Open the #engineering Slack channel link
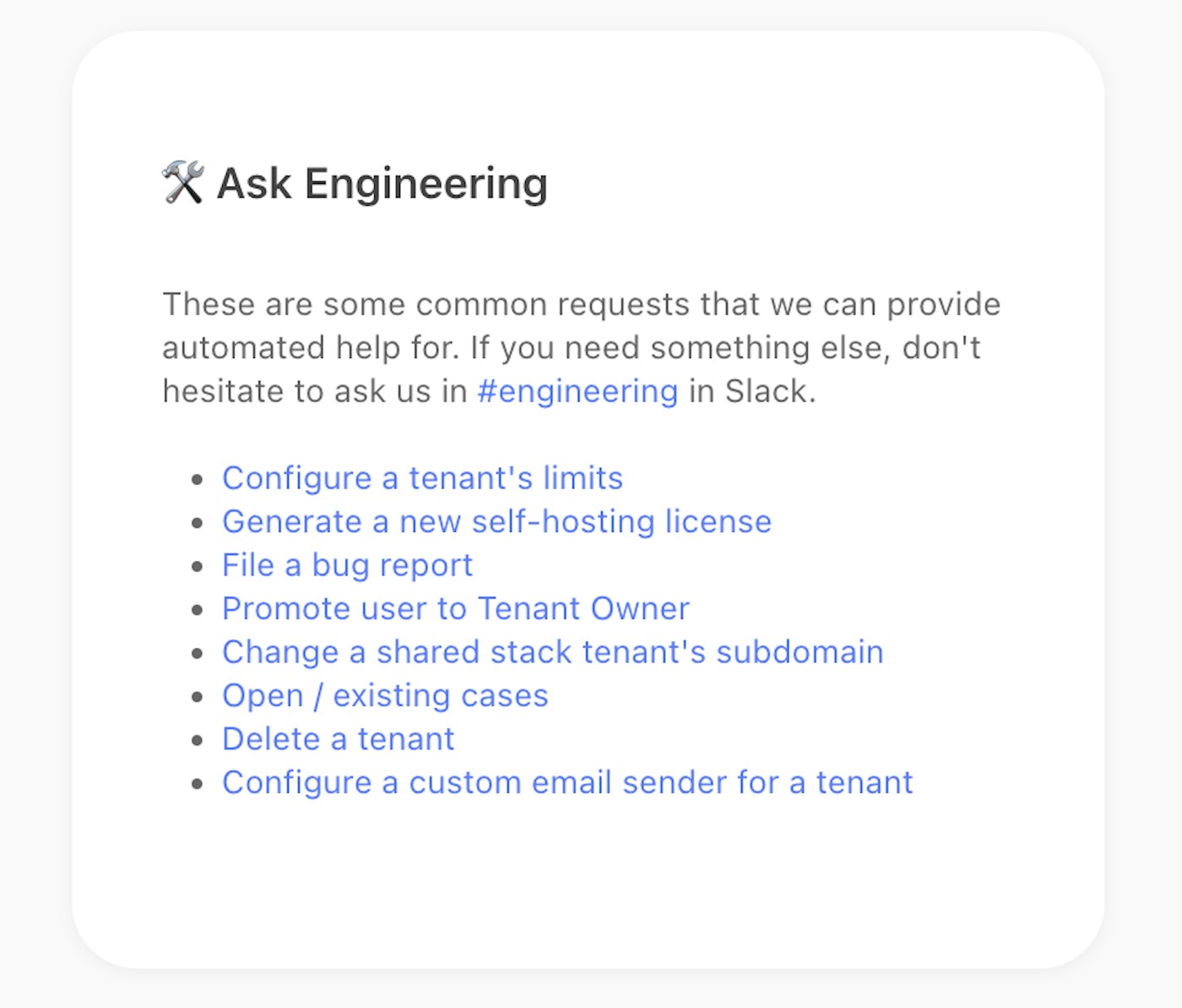The height and width of the screenshot is (1008, 1182). [x=577, y=392]
